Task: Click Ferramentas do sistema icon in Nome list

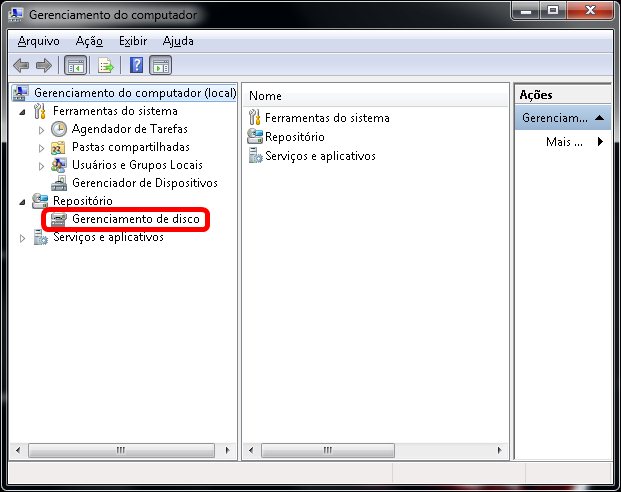Action: pos(255,118)
